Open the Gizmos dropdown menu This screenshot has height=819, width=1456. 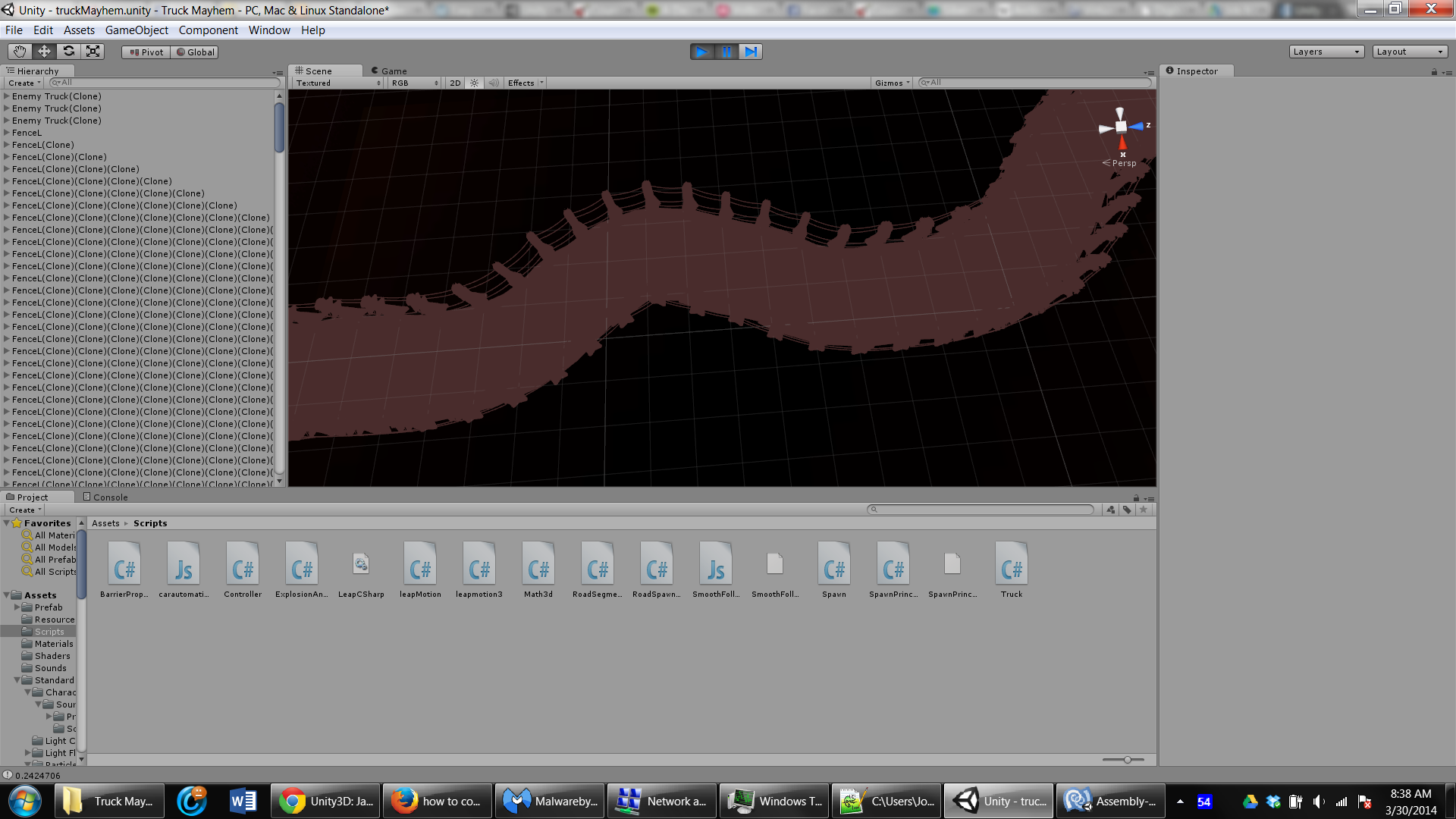click(892, 83)
